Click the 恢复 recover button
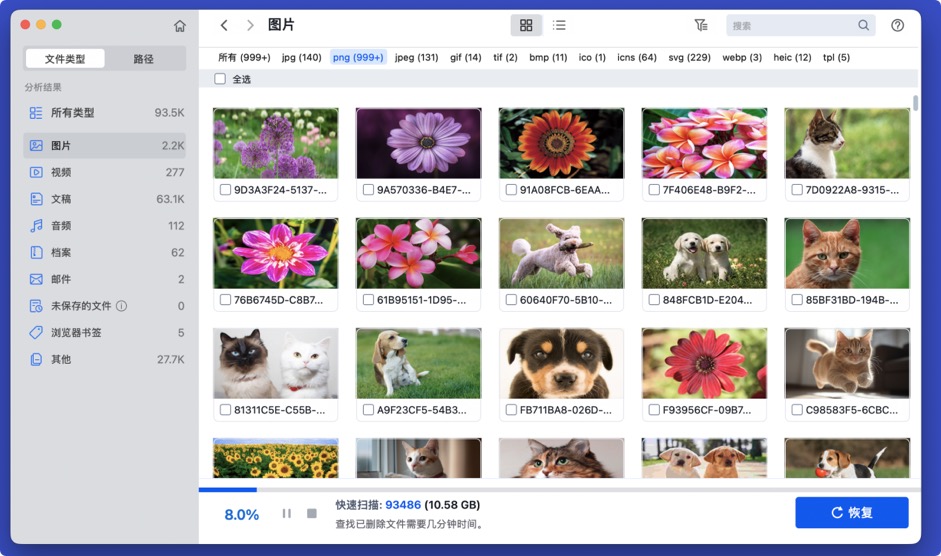 pyautogui.click(x=852, y=513)
